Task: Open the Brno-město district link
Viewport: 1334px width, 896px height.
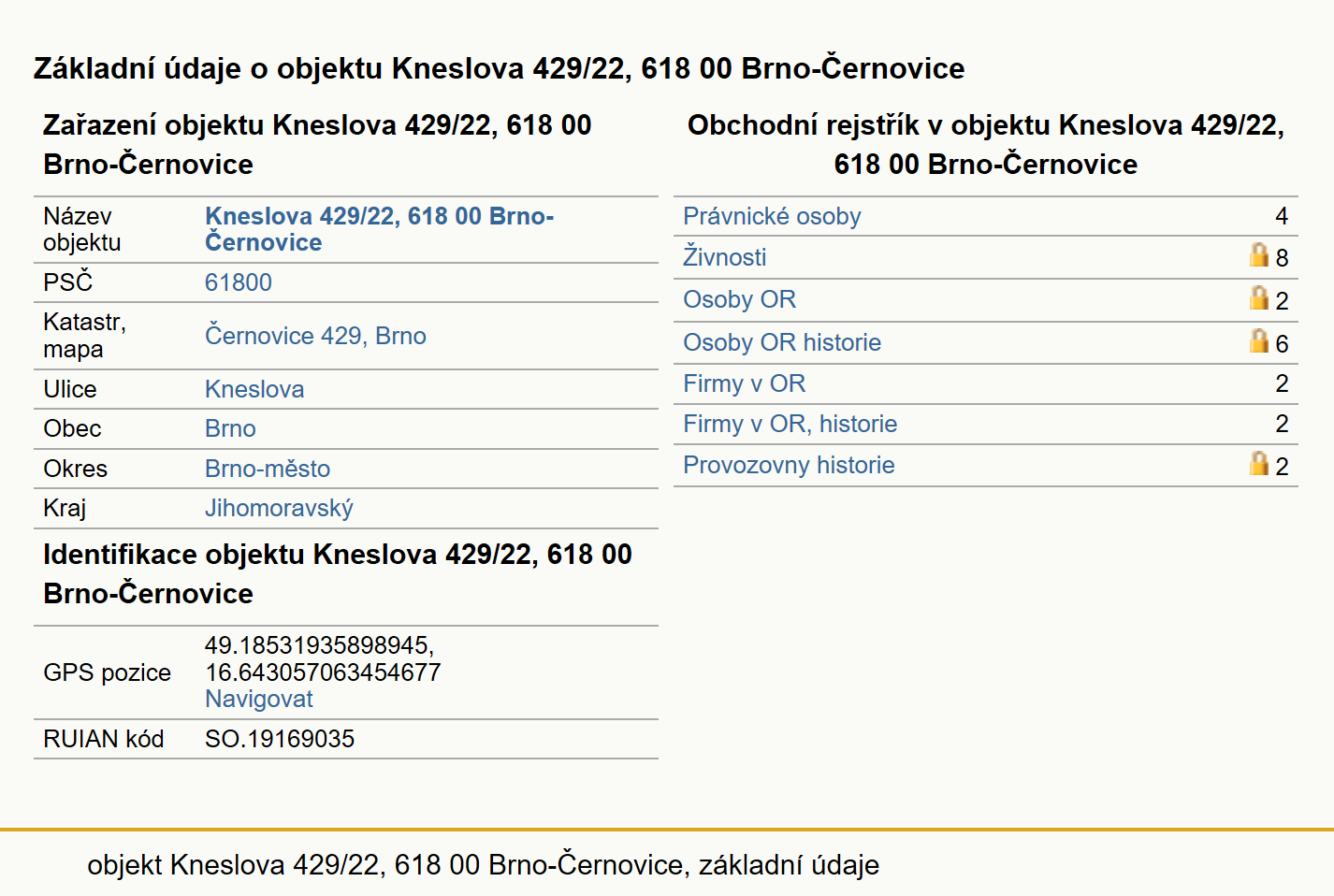Action: tap(268, 469)
